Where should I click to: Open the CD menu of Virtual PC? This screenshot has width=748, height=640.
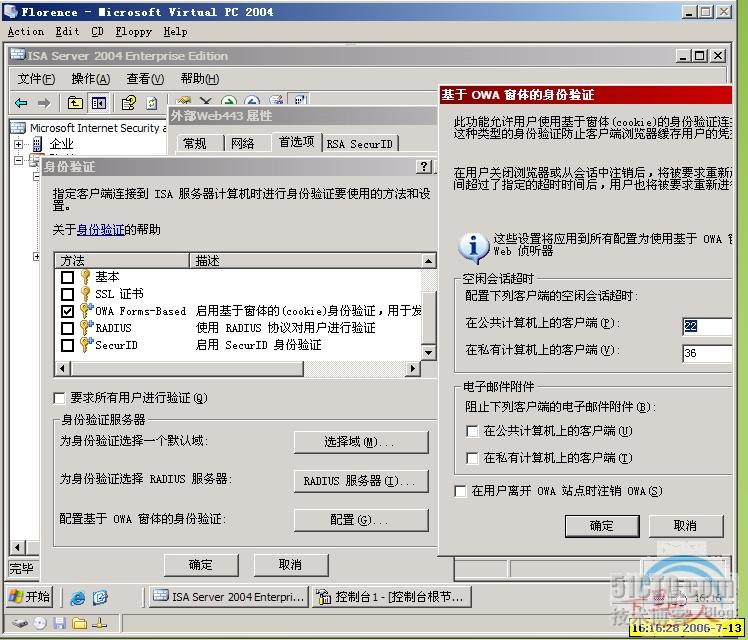point(97,32)
